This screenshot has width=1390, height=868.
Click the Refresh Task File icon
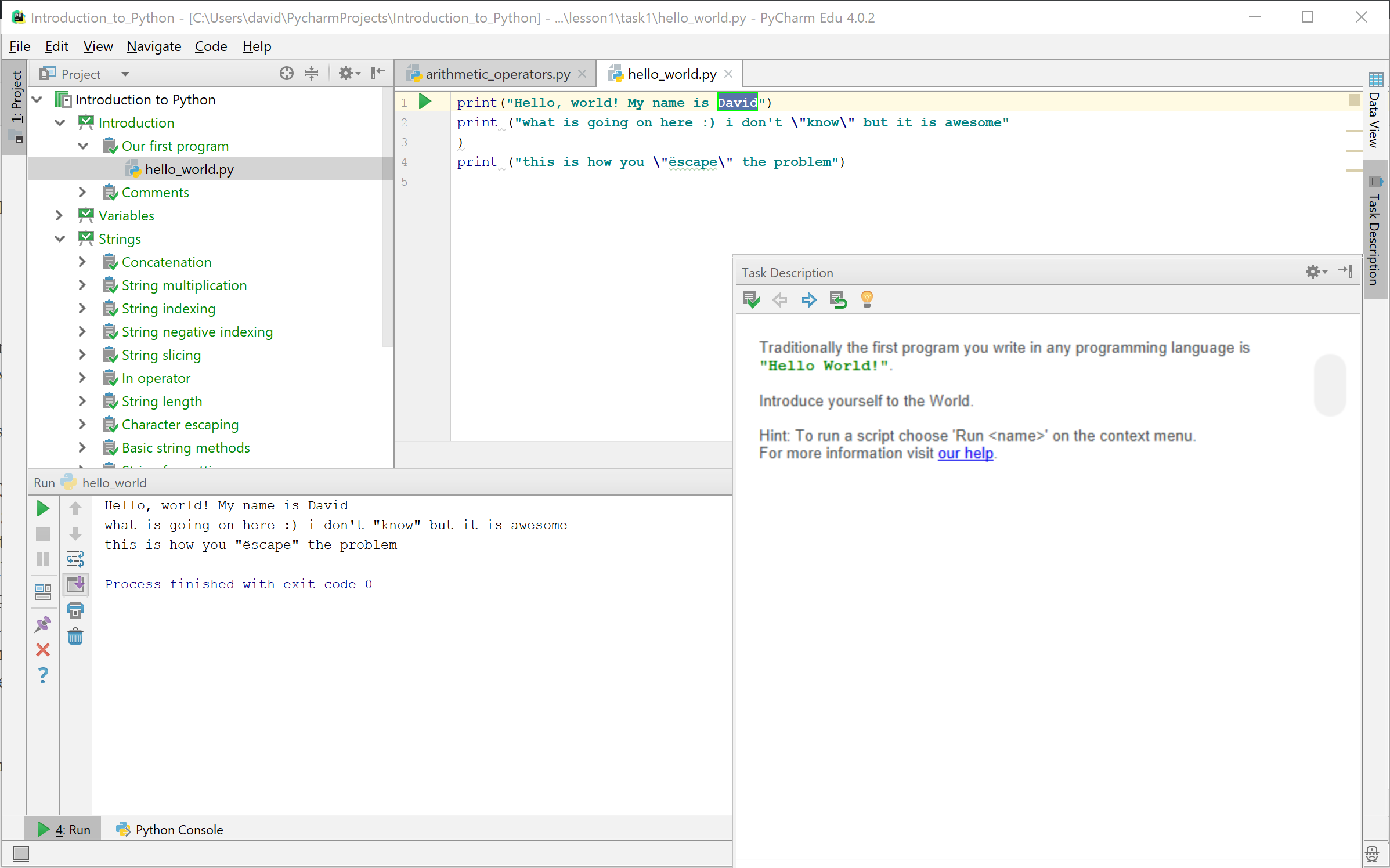(x=838, y=300)
